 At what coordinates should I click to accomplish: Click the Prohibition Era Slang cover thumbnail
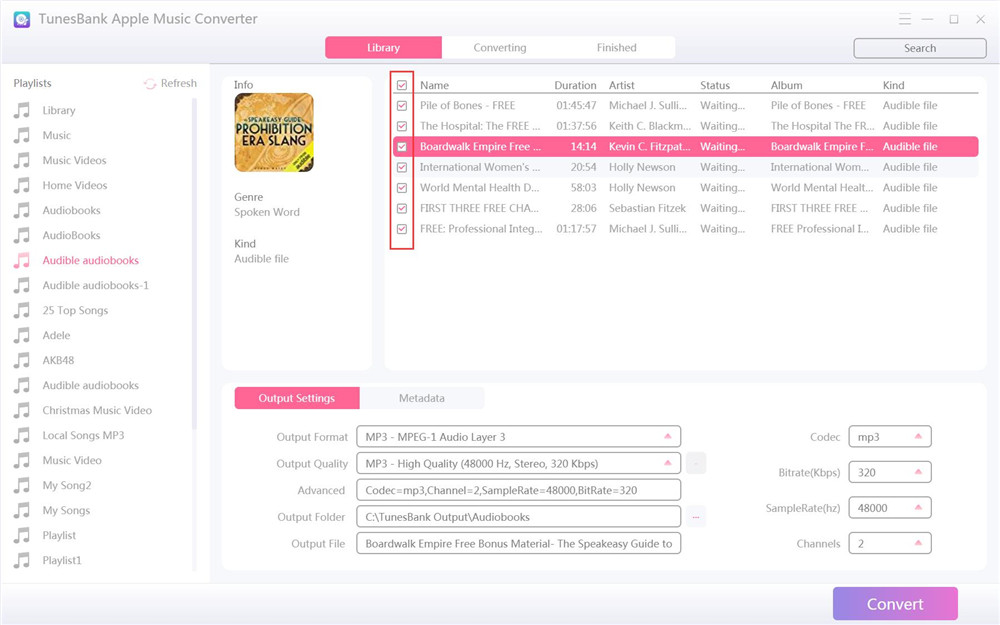[x=274, y=133]
